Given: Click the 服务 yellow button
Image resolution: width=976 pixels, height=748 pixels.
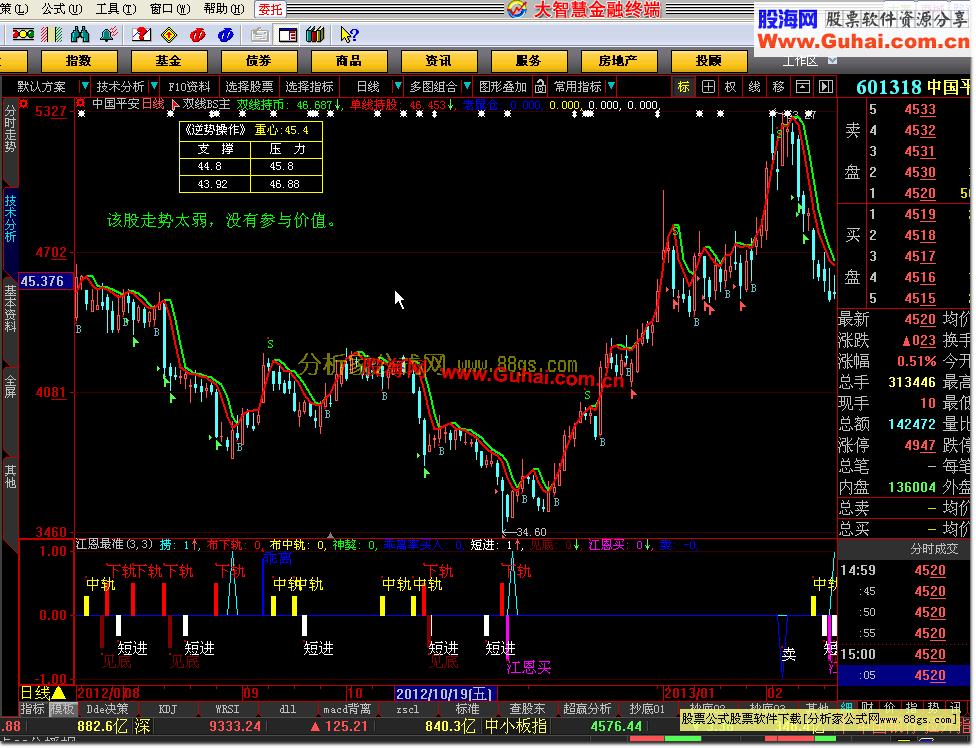Looking at the screenshot, I should (528, 61).
